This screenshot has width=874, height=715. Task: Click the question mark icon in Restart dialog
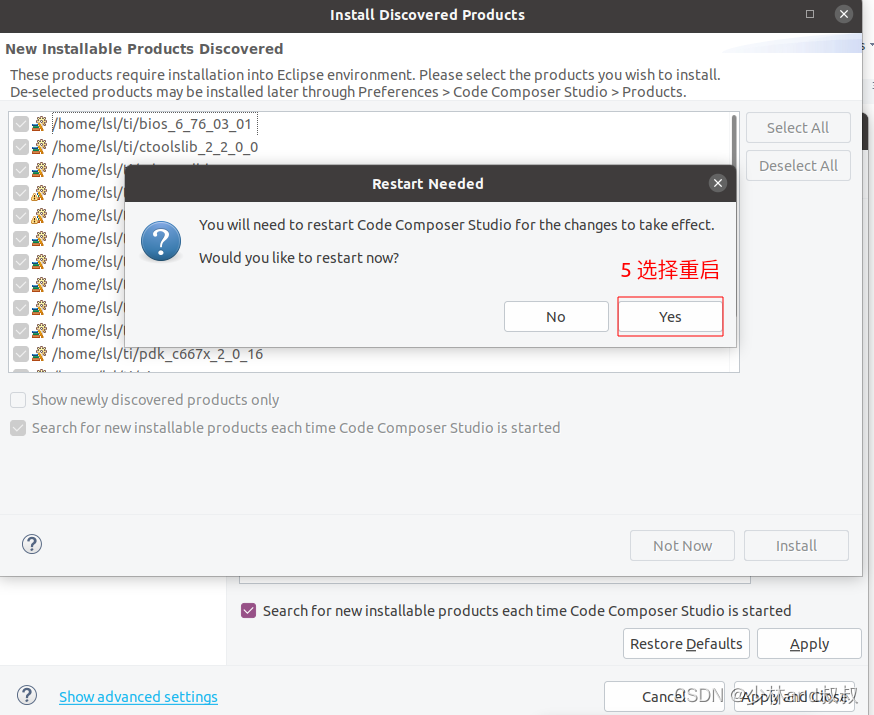(161, 241)
